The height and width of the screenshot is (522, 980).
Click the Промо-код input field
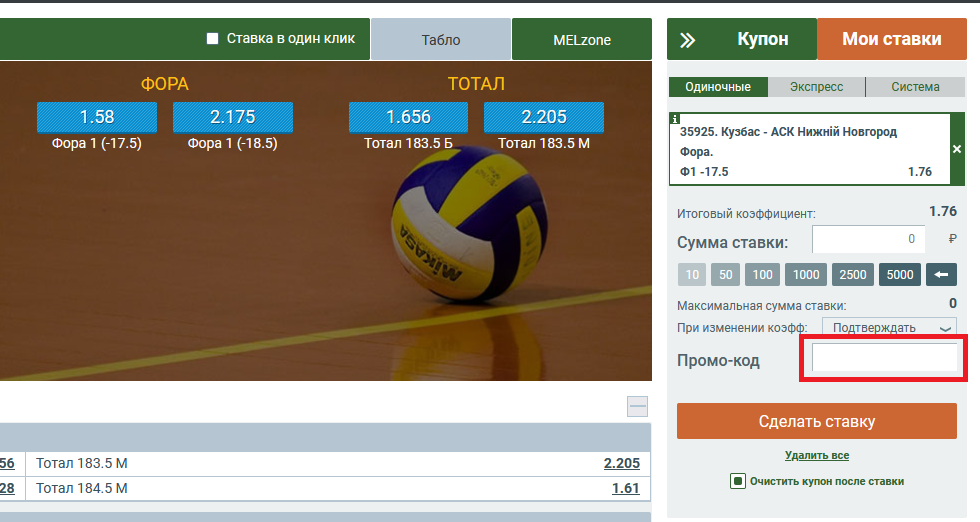(884, 358)
